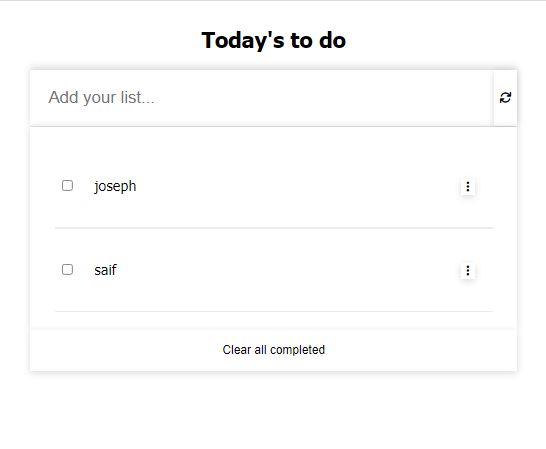Image resolution: width=546 pixels, height=449 pixels.
Task: Show more options for the joseph task
Action: 468,187
